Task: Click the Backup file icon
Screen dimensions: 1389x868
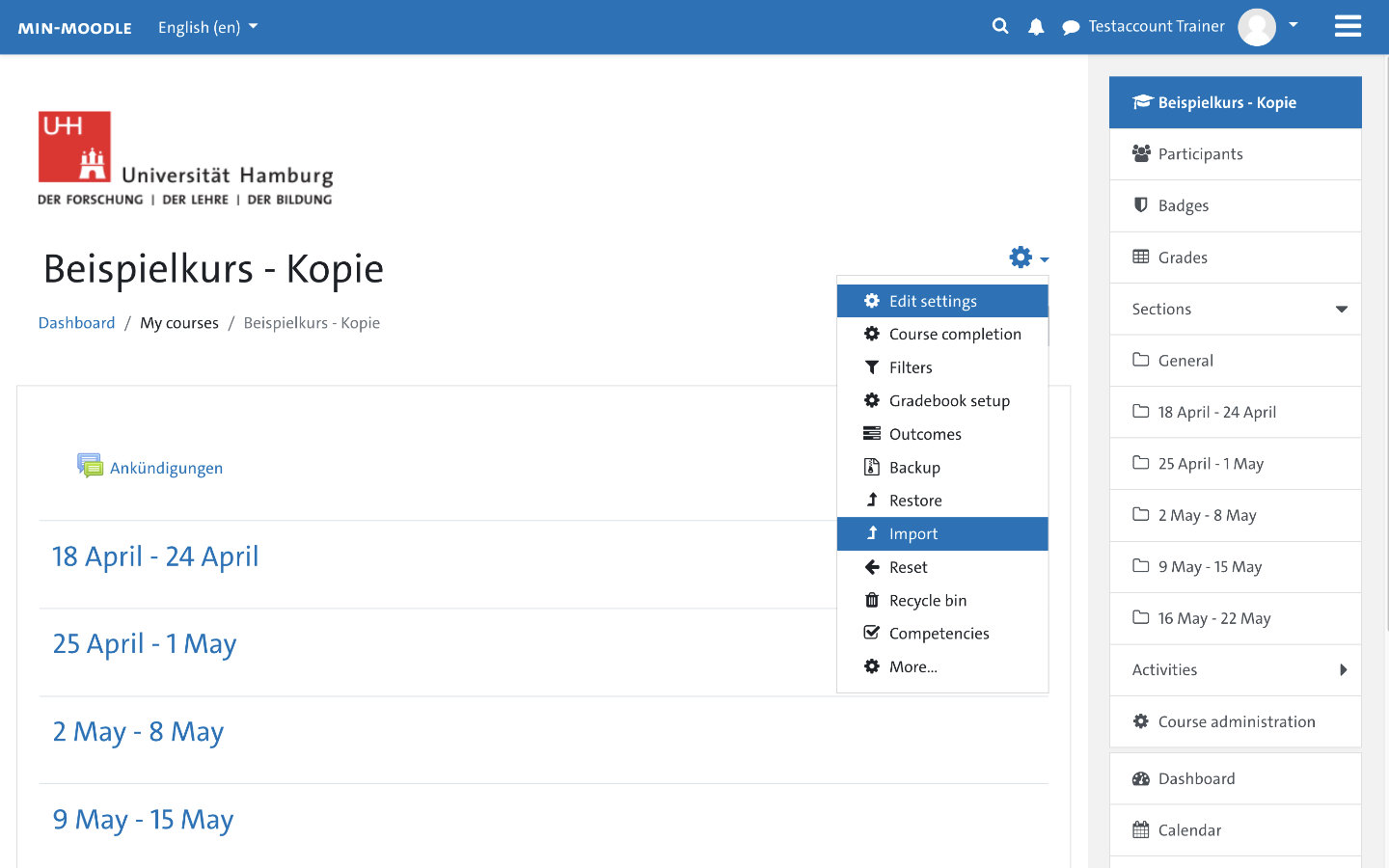Action: click(872, 467)
